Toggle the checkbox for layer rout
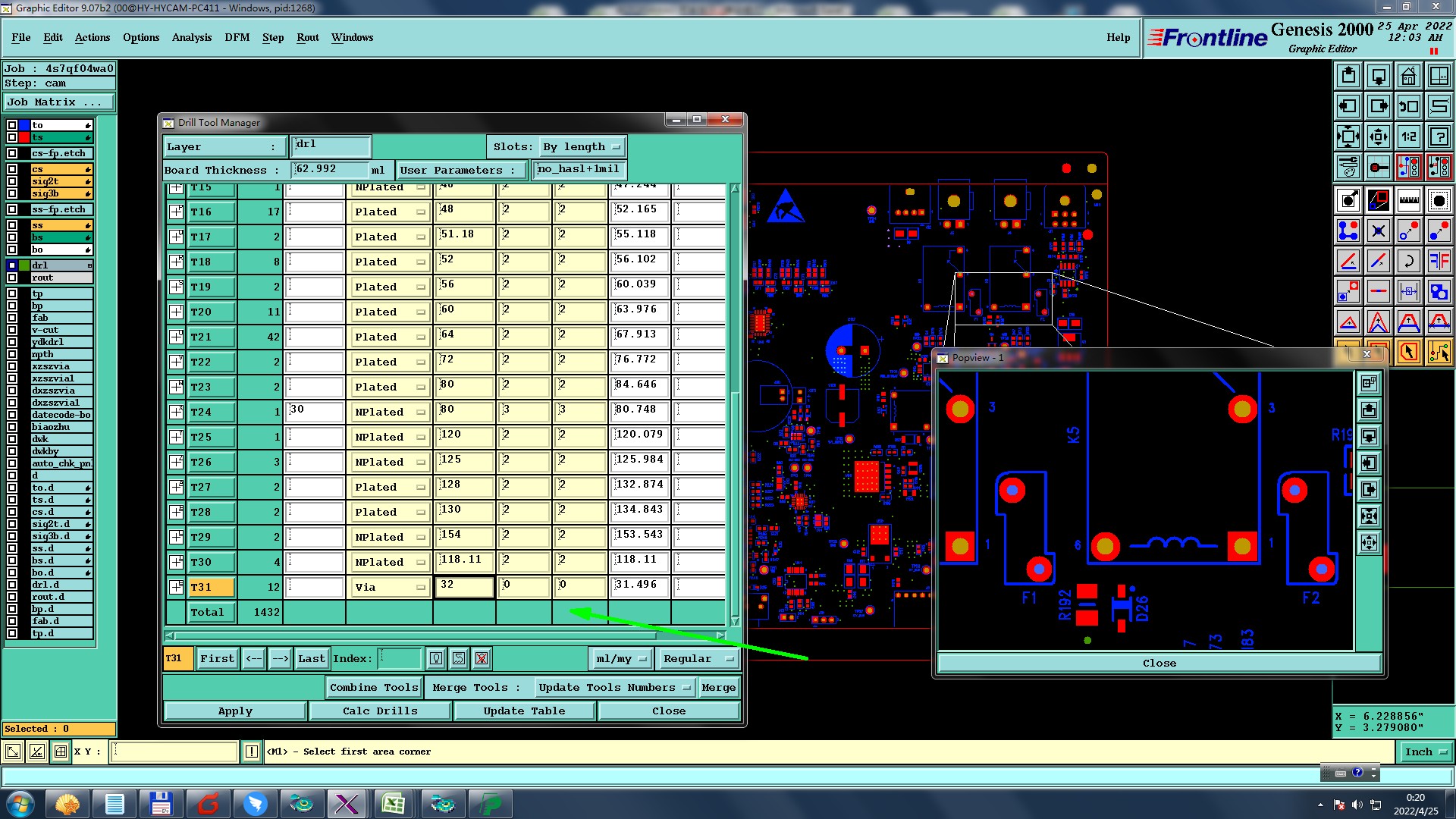 point(12,278)
